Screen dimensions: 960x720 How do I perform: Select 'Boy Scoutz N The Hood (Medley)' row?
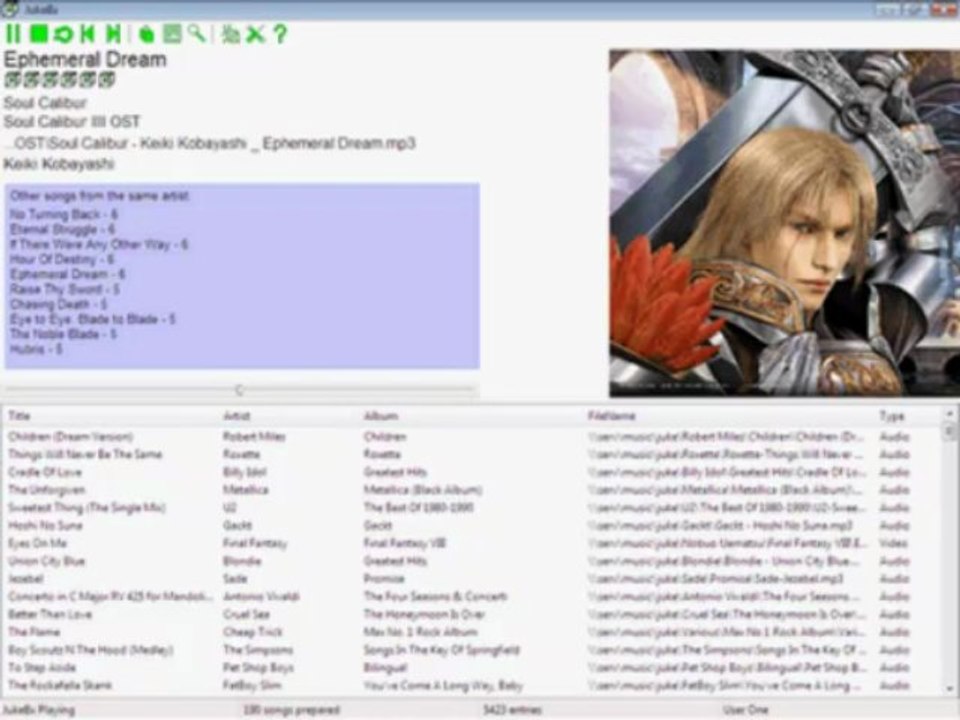[x=471, y=650]
